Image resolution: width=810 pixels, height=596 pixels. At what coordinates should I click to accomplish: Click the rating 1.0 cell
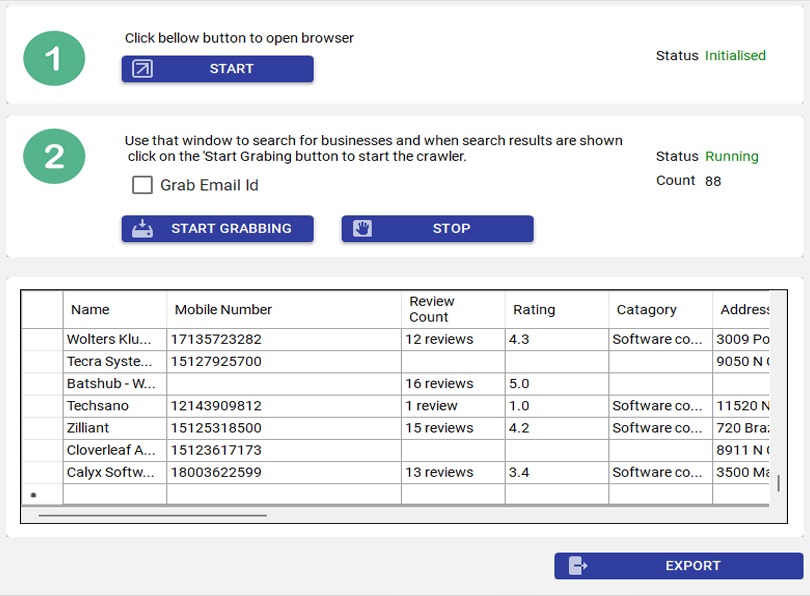[x=557, y=406]
